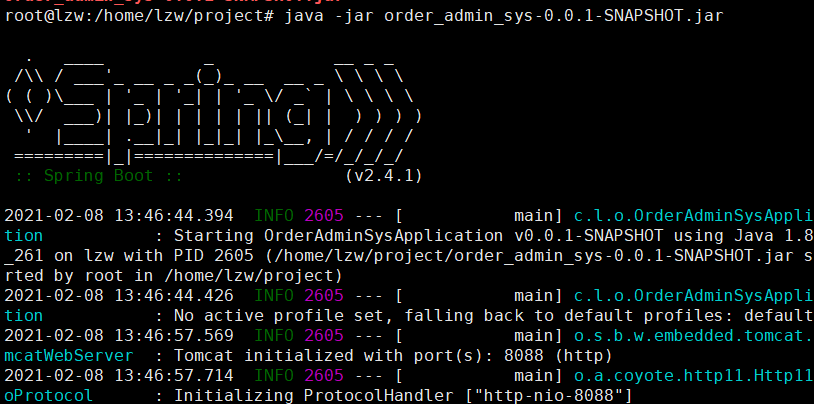This screenshot has height=404, width=814.
Task: Click the cyan 'mcatWebServer' text
Action: click(69, 356)
